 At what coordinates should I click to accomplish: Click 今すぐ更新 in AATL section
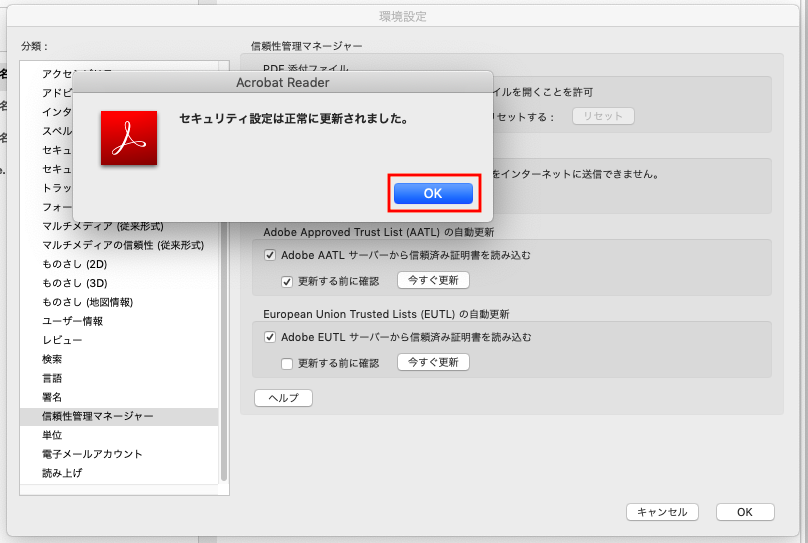point(433,280)
